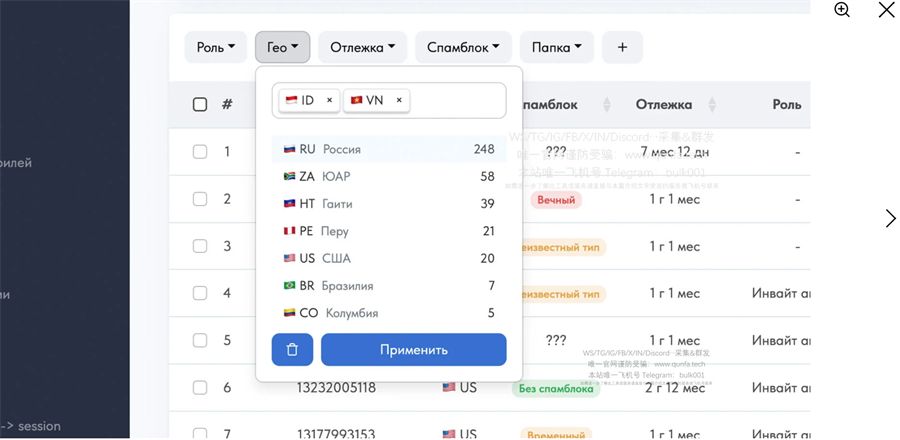Image resolution: width=900 pixels, height=440 pixels.
Task: Click the # column header
Action: [227, 104]
